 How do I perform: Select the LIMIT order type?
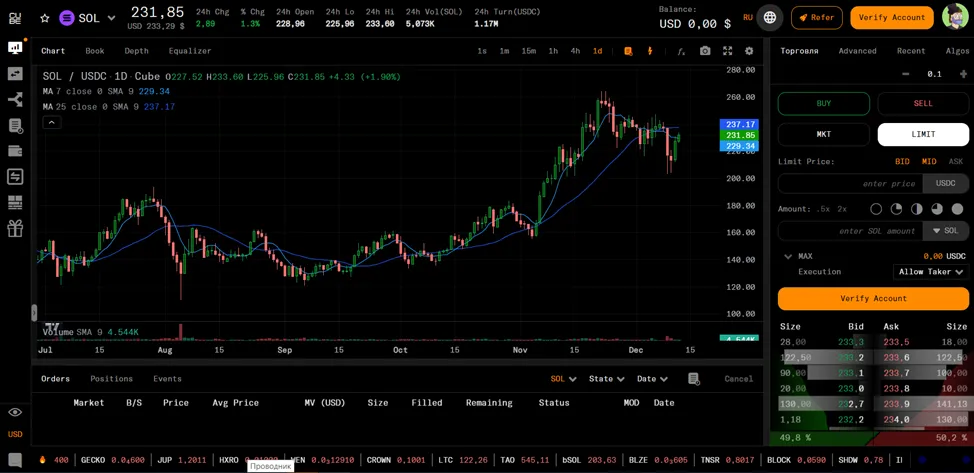[923, 134]
